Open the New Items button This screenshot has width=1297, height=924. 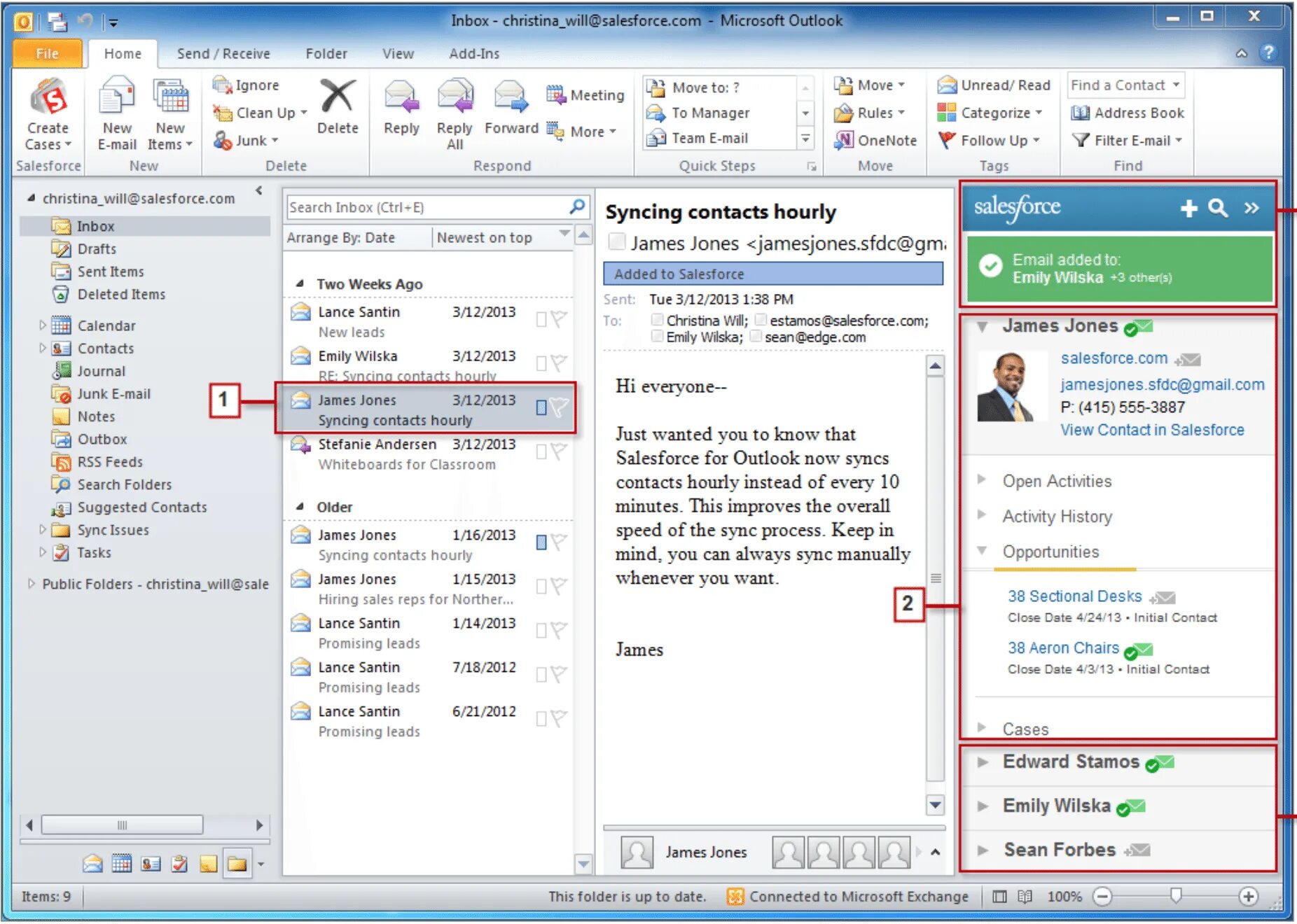pos(170,114)
